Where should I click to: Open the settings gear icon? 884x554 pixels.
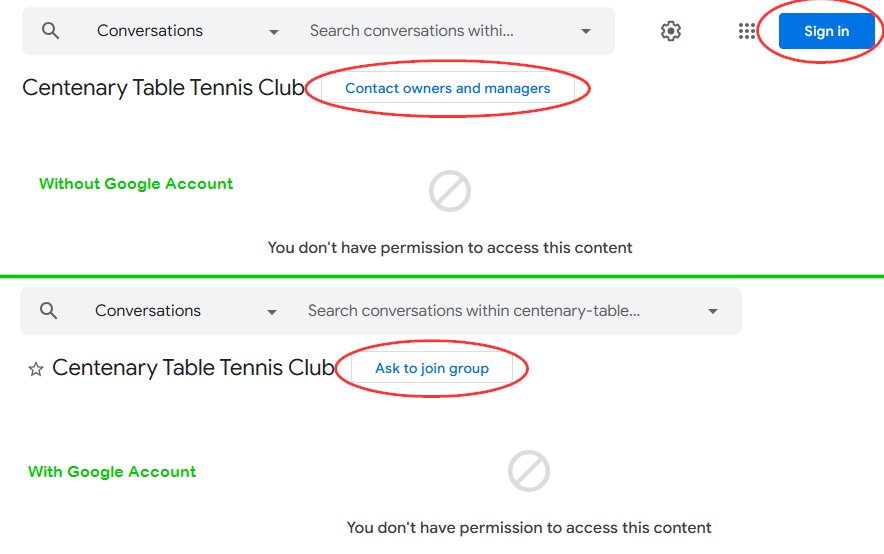pos(671,31)
